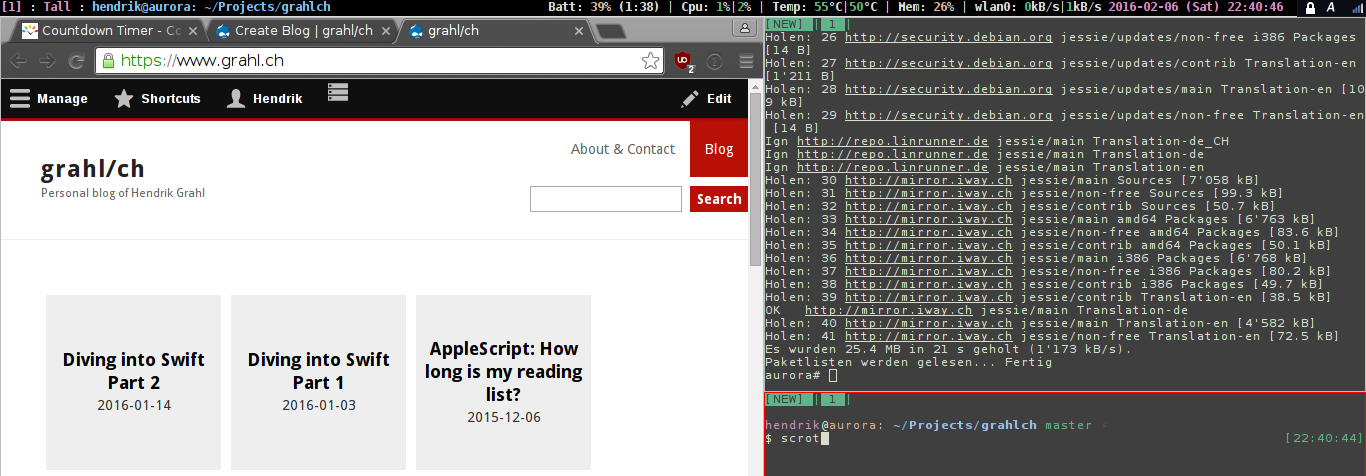Open the repo.linrunner.de Translation-de_CH link
This screenshot has height=476, width=1366.
pyautogui.click(x=892, y=141)
